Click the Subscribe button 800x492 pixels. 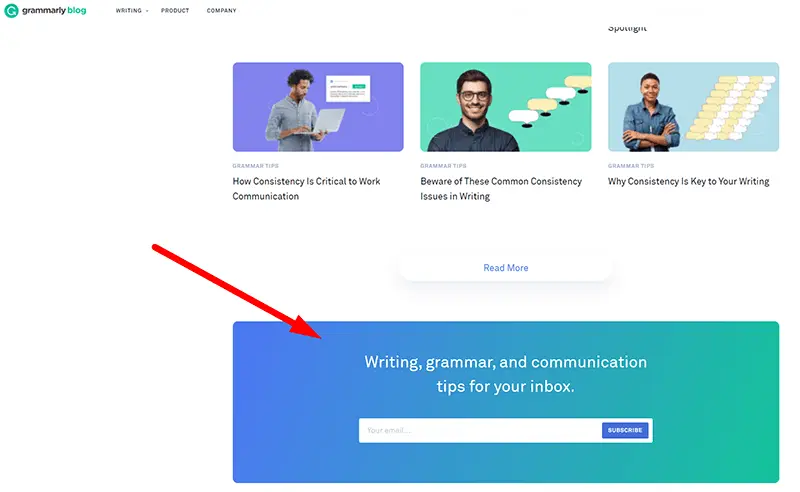pos(625,430)
